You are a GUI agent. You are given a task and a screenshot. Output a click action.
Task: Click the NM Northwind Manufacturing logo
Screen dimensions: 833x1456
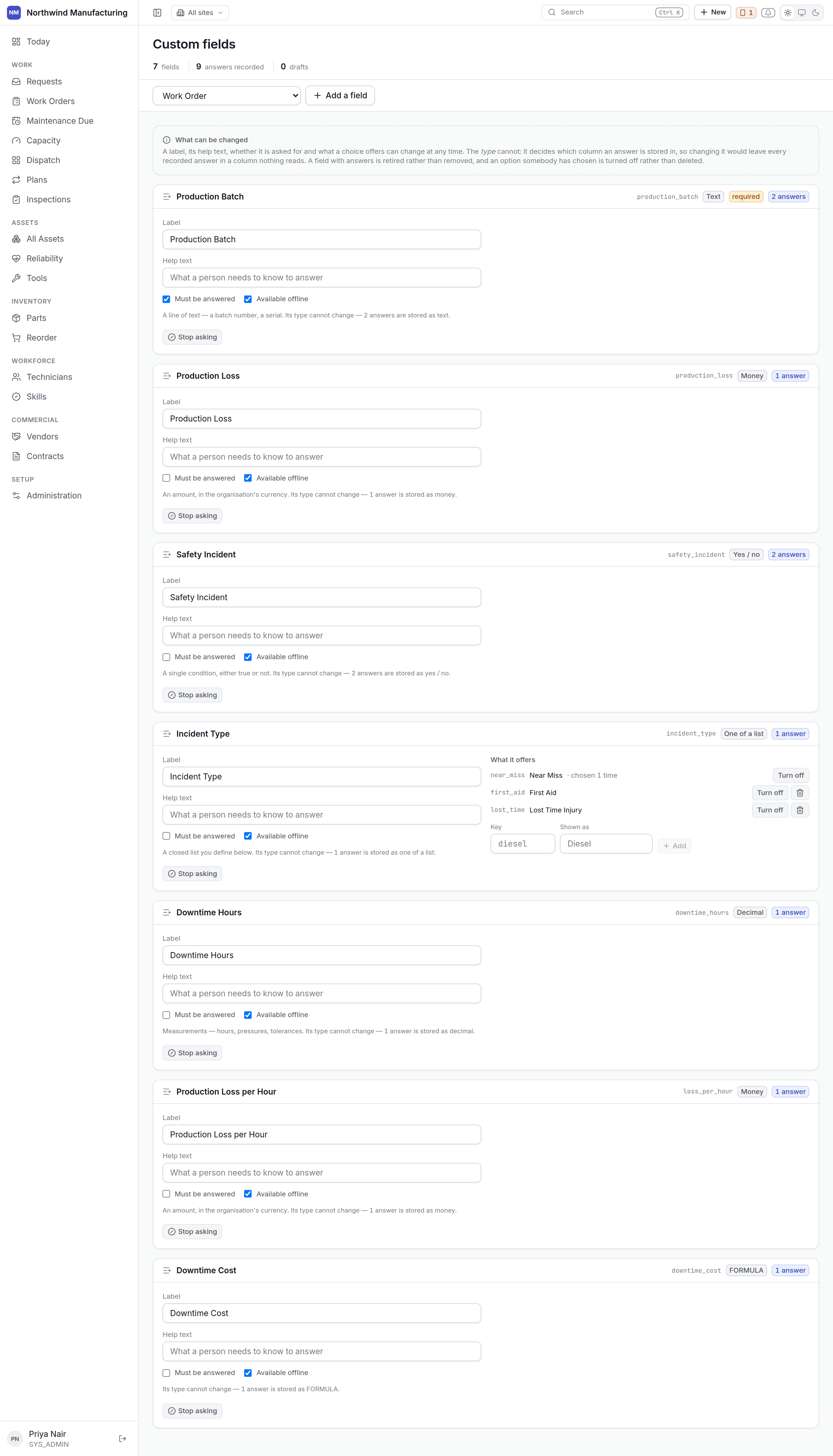point(14,13)
